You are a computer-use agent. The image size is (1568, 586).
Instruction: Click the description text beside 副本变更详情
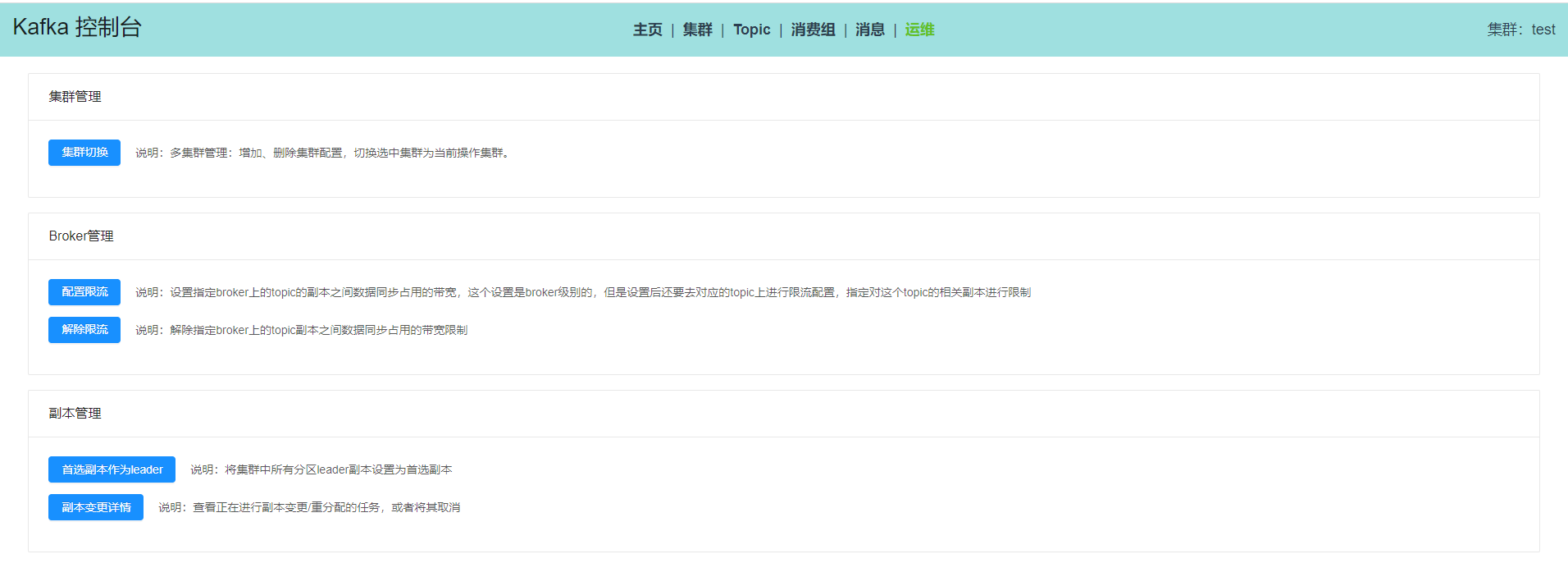click(x=309, y=507)
